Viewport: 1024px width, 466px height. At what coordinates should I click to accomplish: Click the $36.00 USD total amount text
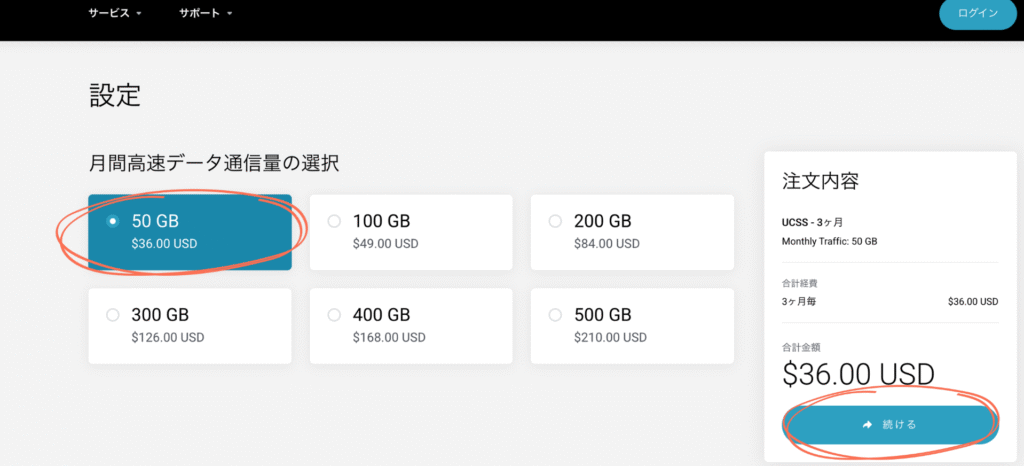click(x=858, y=374)
